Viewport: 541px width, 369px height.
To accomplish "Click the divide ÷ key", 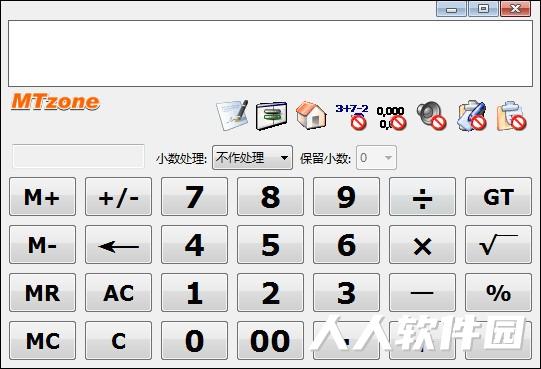I will 422,196.
